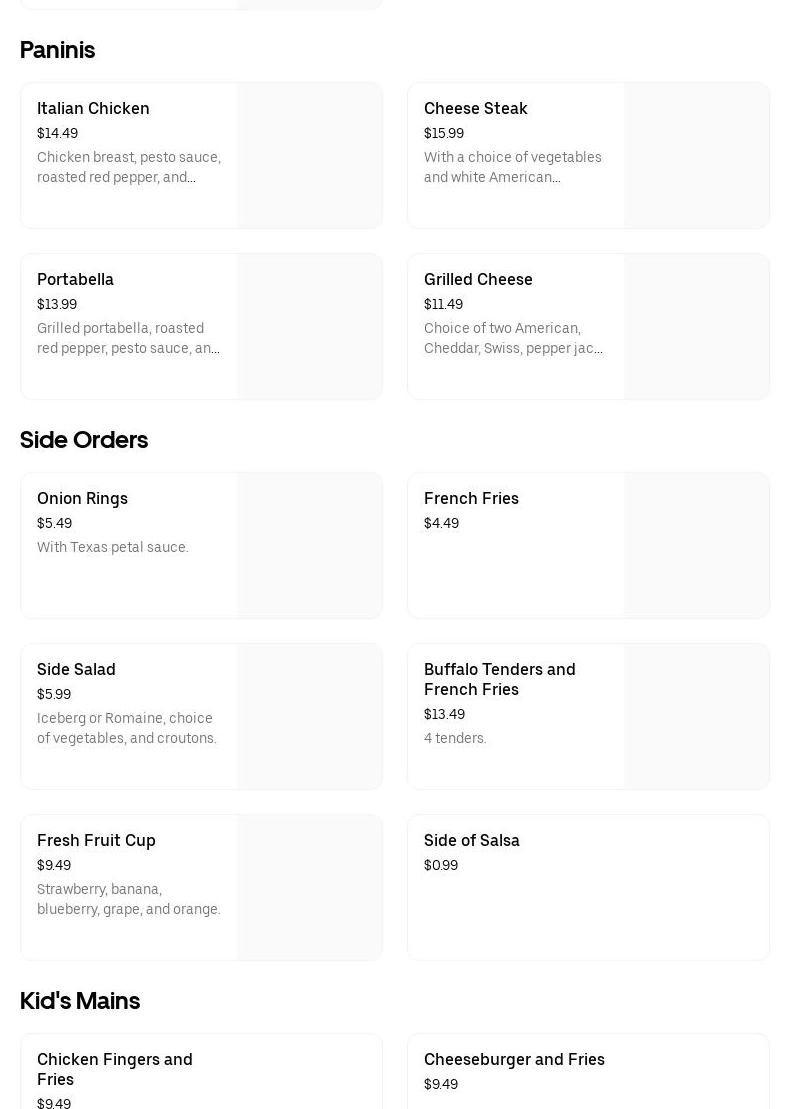This screenshot has height=1109, width=804.
Task: Click the Fresh Fruit Cup thumbnail
Action: [x=310, y=888]
